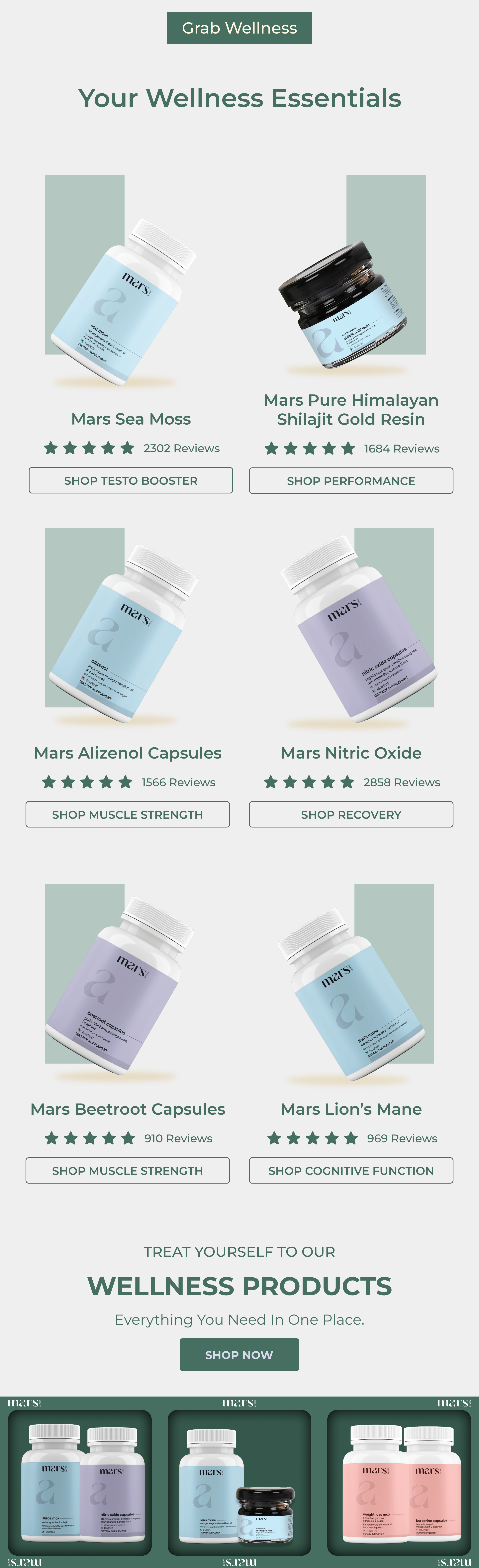
Task: Click the SHOP RECOVERY button
Action: (351, 814)
